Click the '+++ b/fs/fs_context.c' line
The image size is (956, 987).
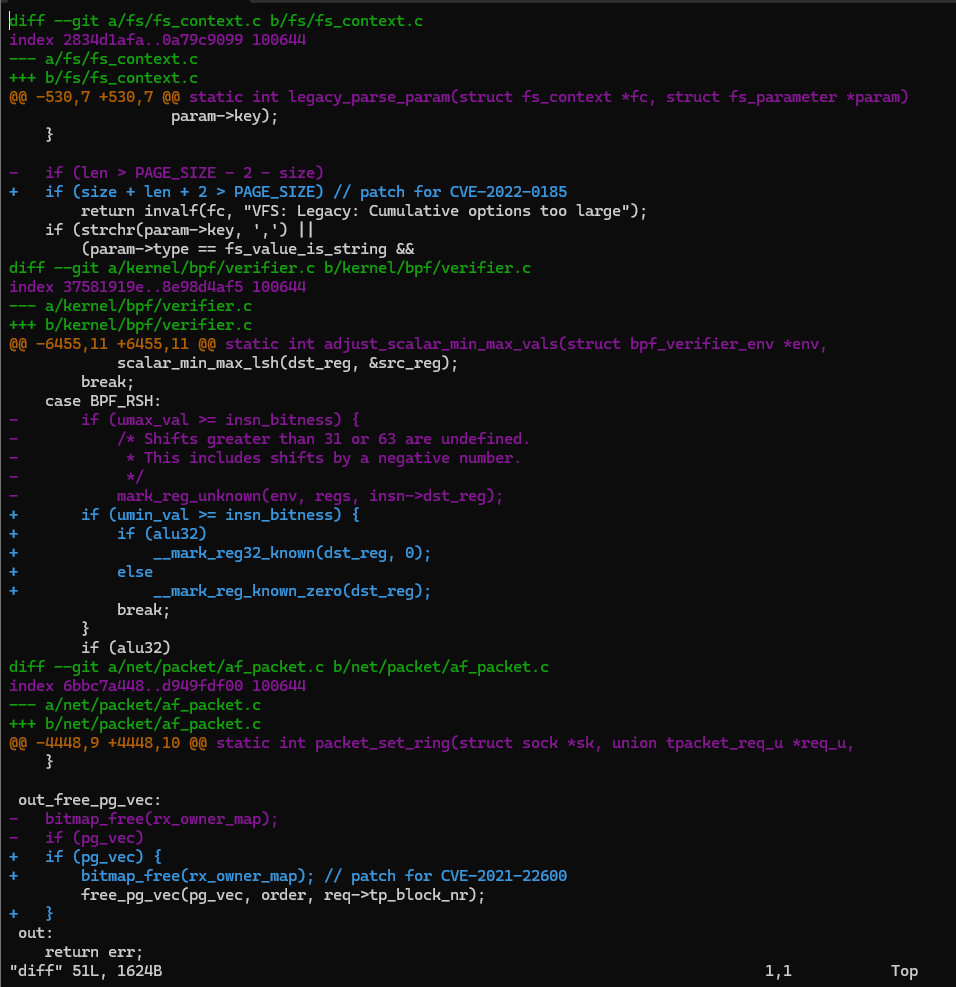103,77
